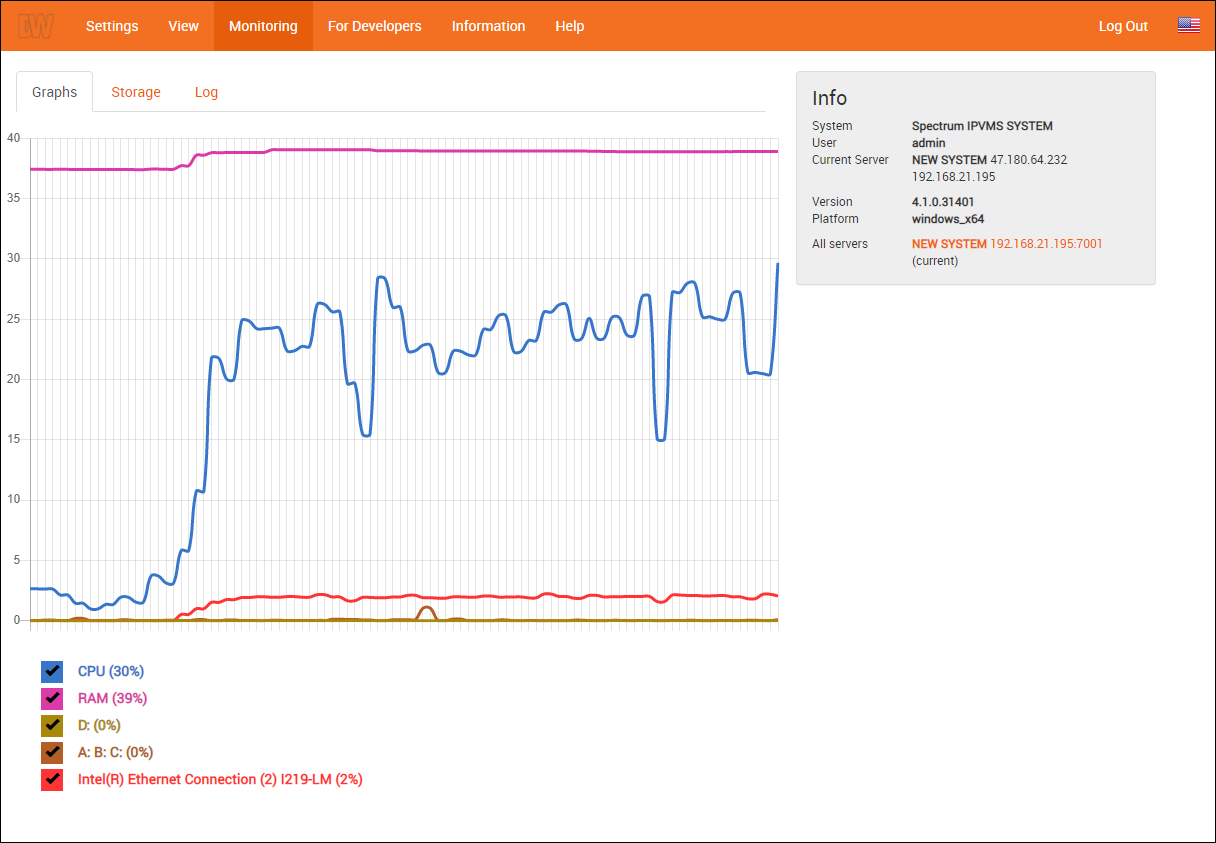
Task: Open the NEW SYSTEM 192.168.21.195:7001 server link
Action: click(x=1006, y=244)
